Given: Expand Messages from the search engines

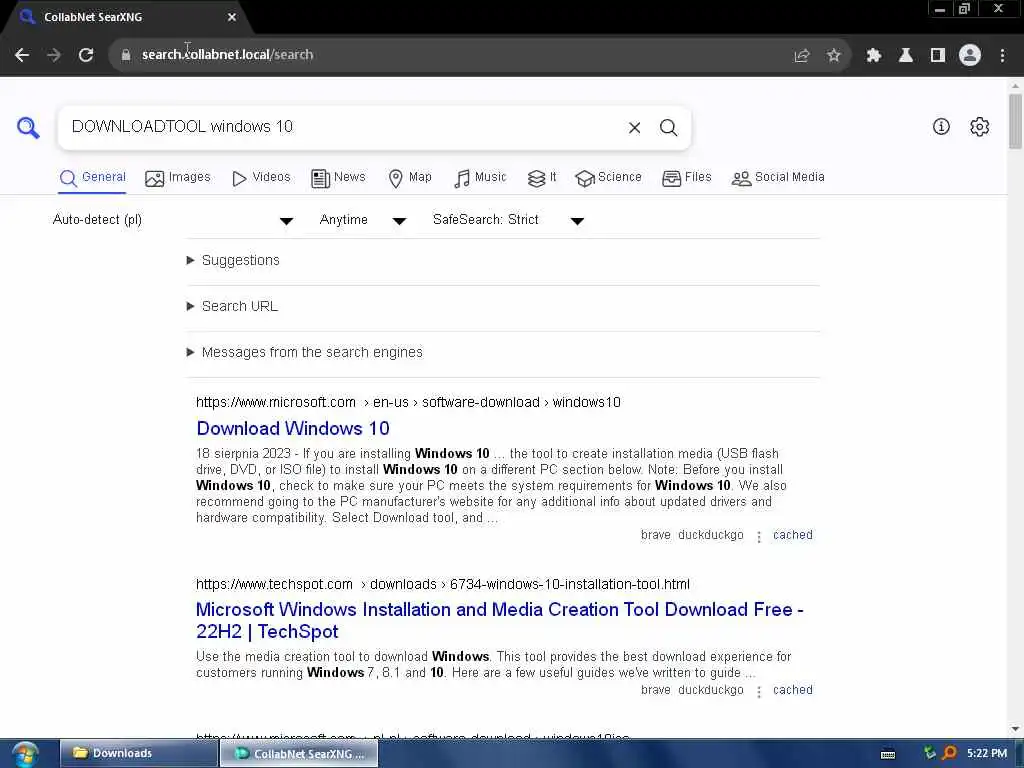Looking at the screenshot, I should click(x=304, y=353).
